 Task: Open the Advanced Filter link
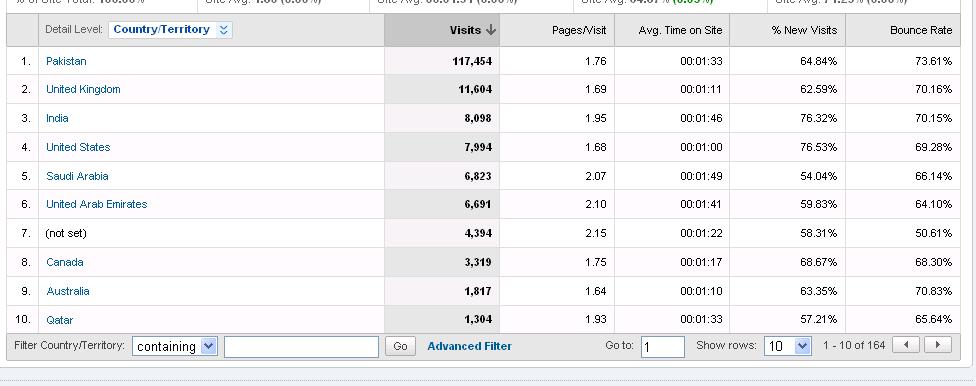point(469,346)
